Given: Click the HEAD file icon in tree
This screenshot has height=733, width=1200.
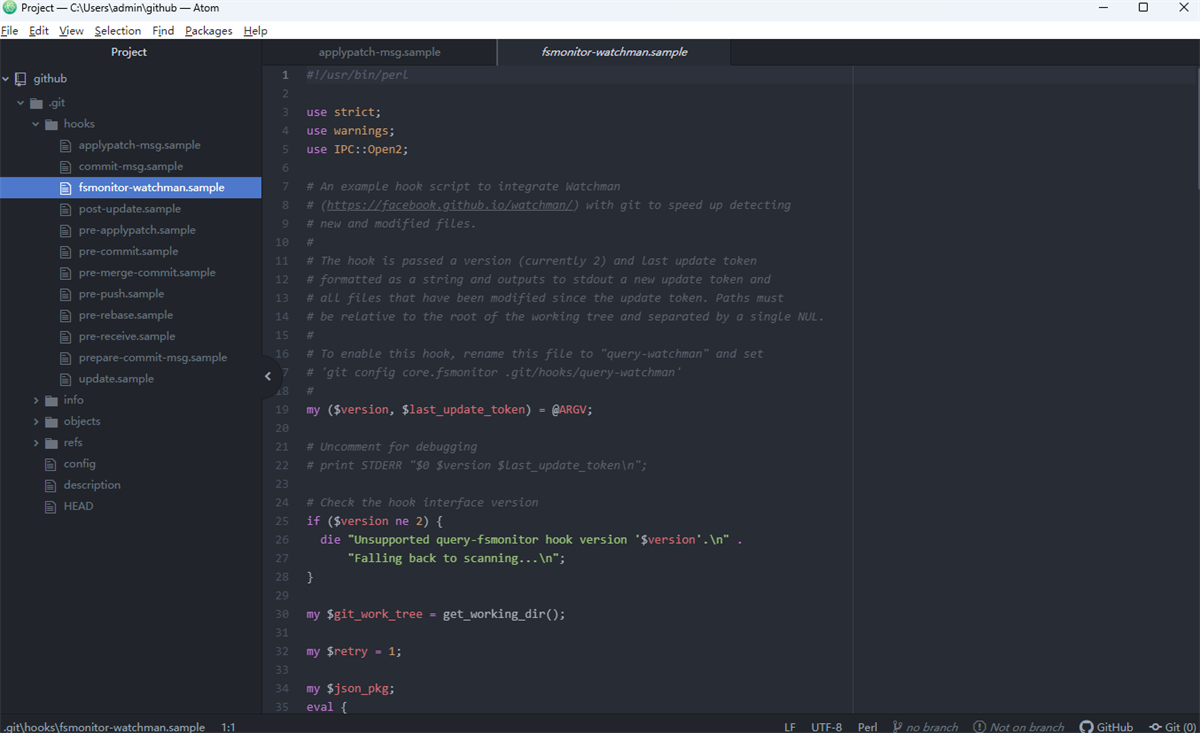Looking at the screenshot, I should 51,506.
